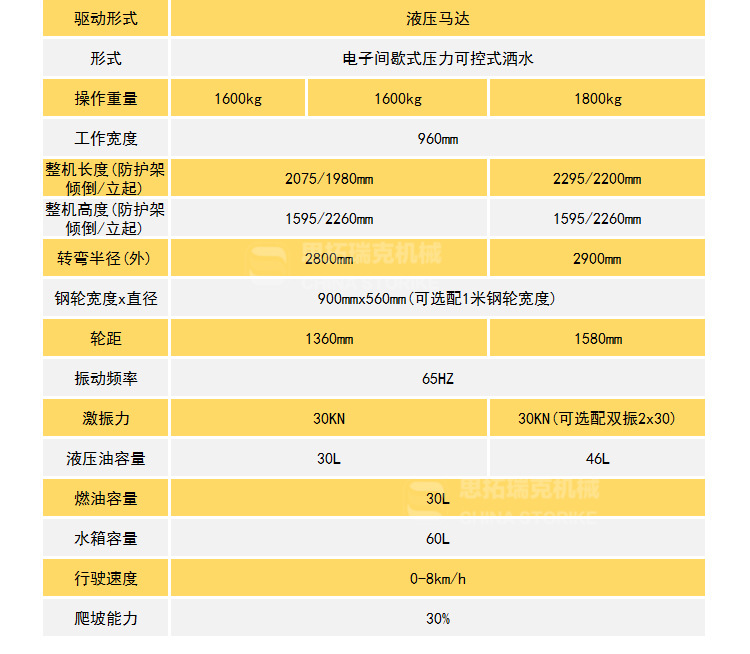
Task: Click the 1360mm wheelbase value
Action: 329,339
